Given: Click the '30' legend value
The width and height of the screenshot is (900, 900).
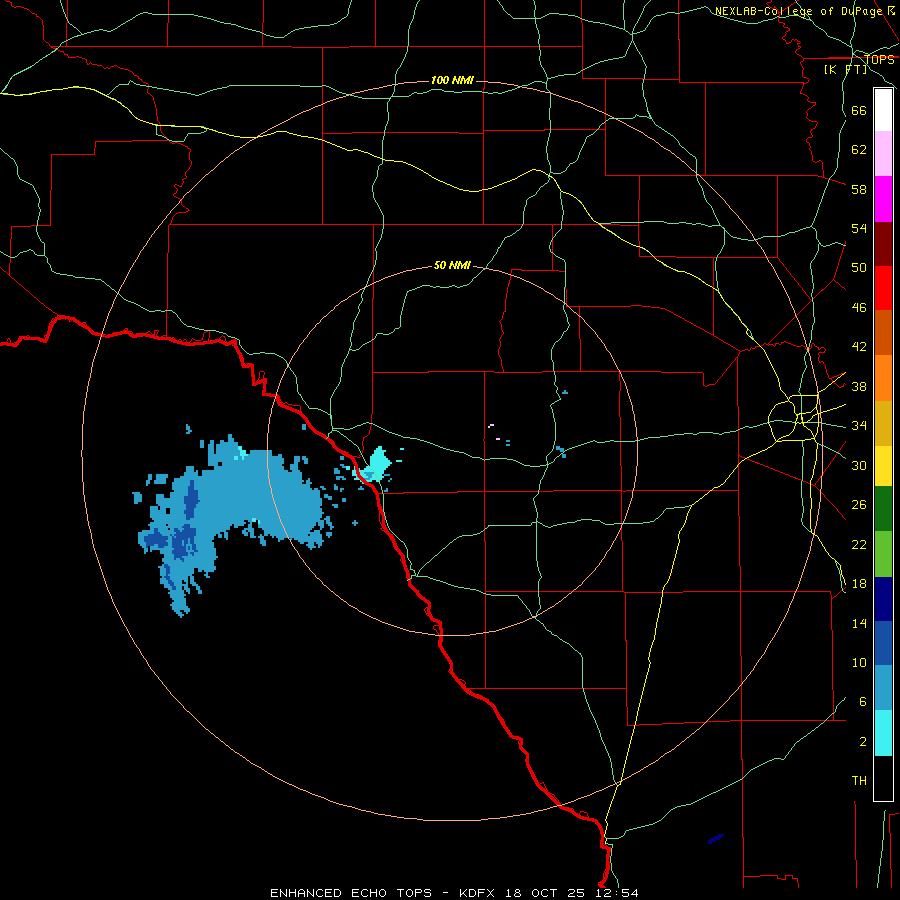Looking at the screenshot, I should tap(859, 465).
